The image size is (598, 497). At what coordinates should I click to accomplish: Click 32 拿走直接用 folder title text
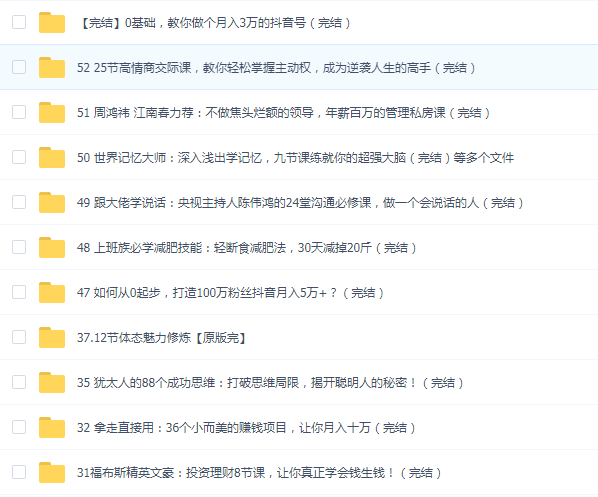pos(246,428)
